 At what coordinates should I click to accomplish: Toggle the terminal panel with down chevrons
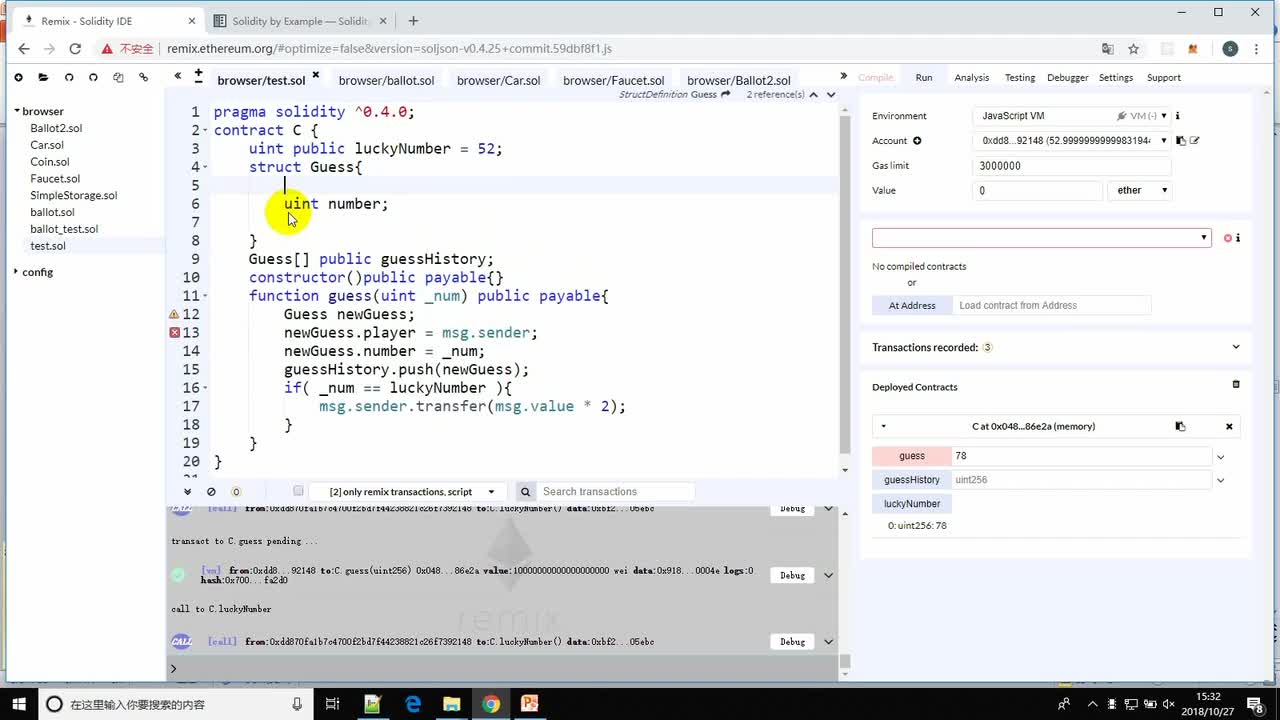point(187,491)
